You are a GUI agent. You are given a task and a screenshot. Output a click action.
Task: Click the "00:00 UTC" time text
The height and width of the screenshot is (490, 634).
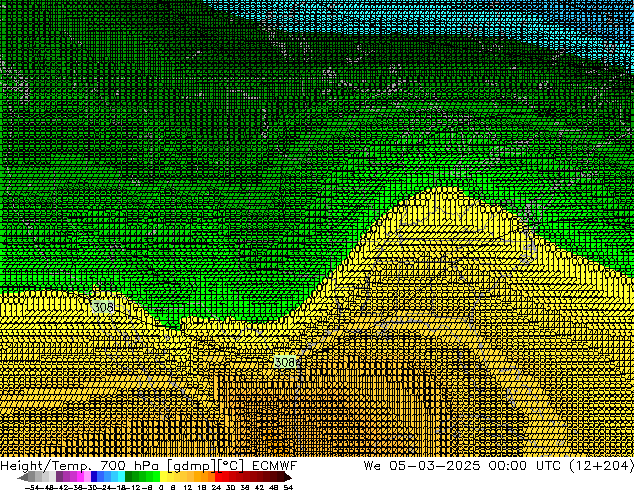pyautogui.click(x=524, y=466)
